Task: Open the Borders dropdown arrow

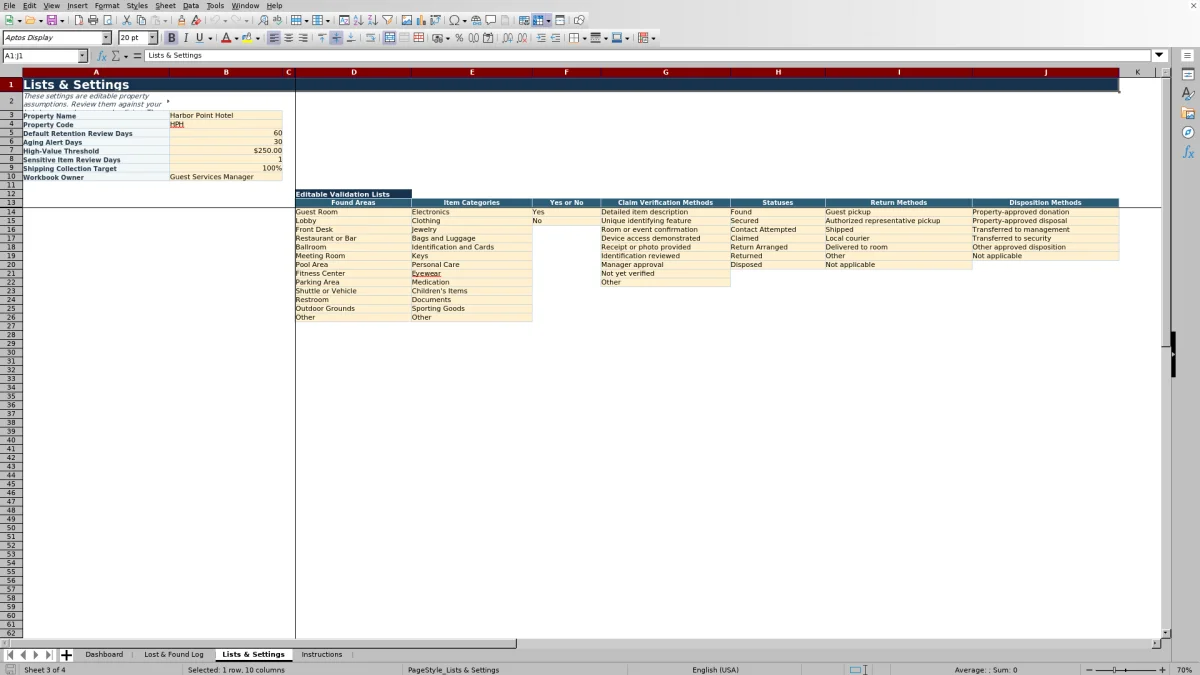Action: 585,38
